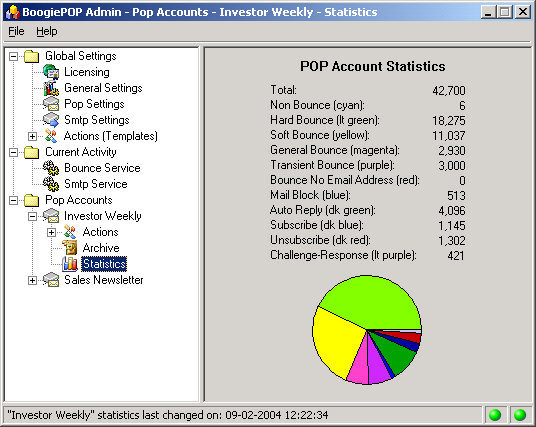
Task: Open the File menu
Action: [16, 31]
